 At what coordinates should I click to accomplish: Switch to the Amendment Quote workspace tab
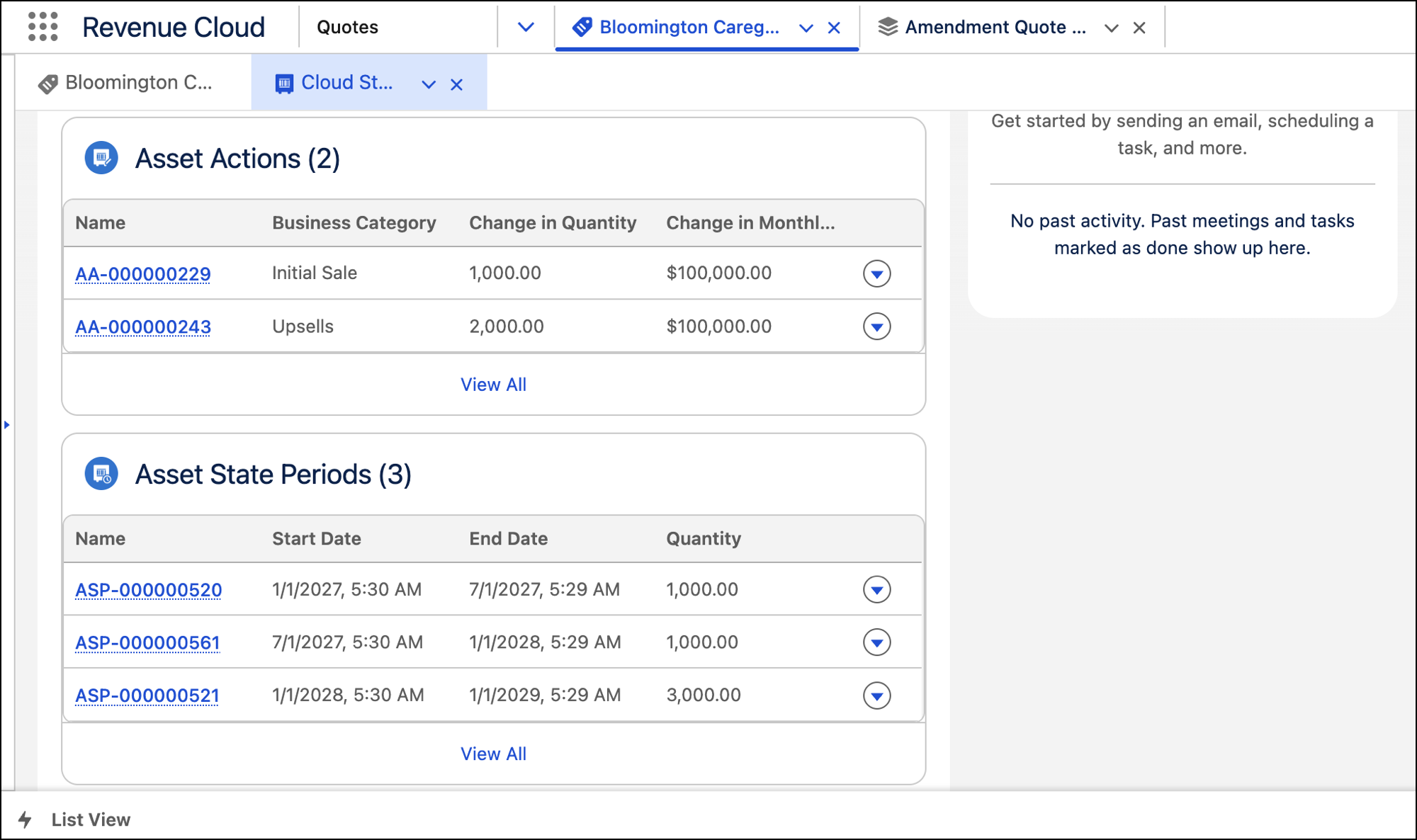pos(995,27)
